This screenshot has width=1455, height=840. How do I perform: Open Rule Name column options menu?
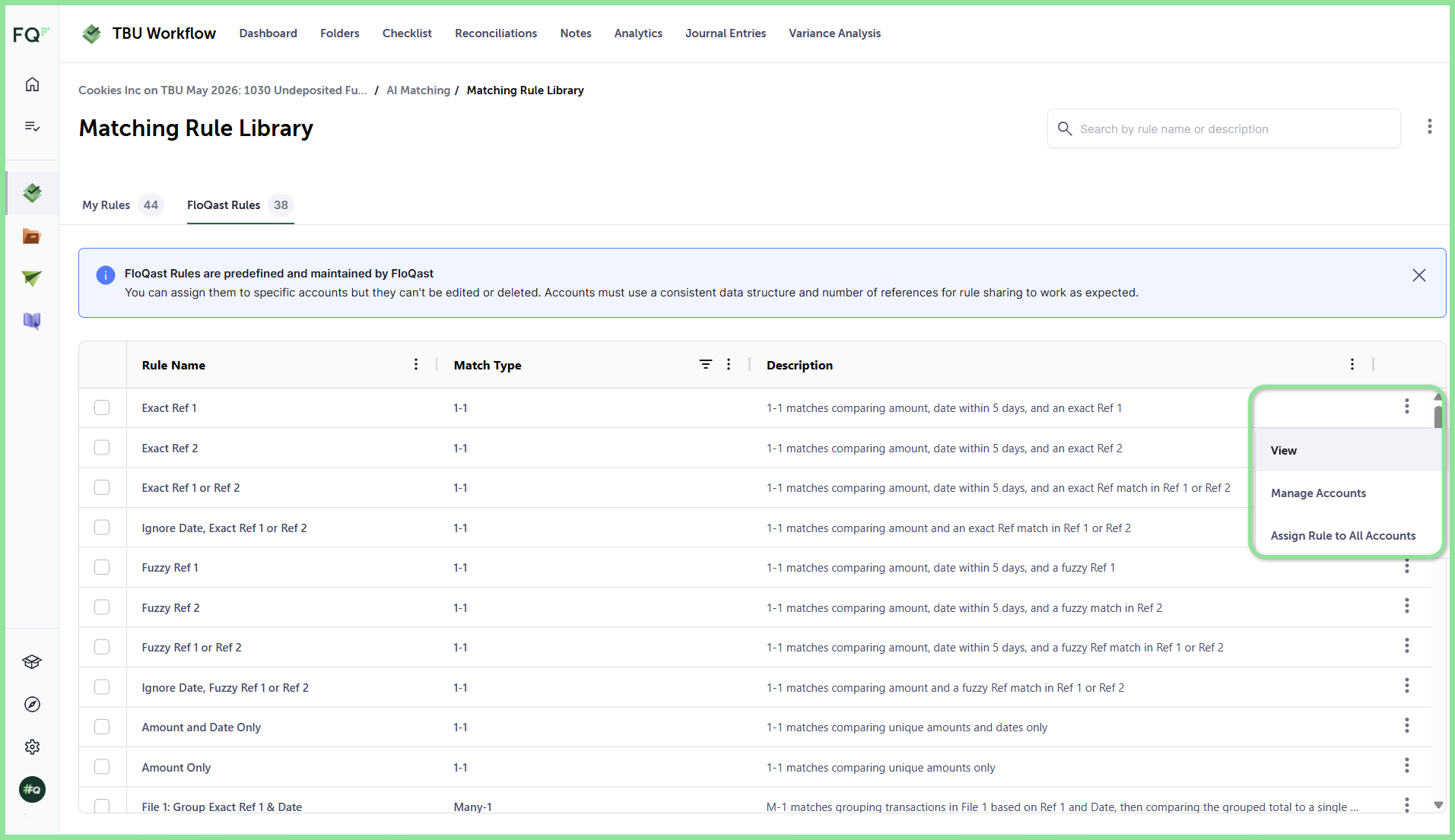[x=416, y=365]
